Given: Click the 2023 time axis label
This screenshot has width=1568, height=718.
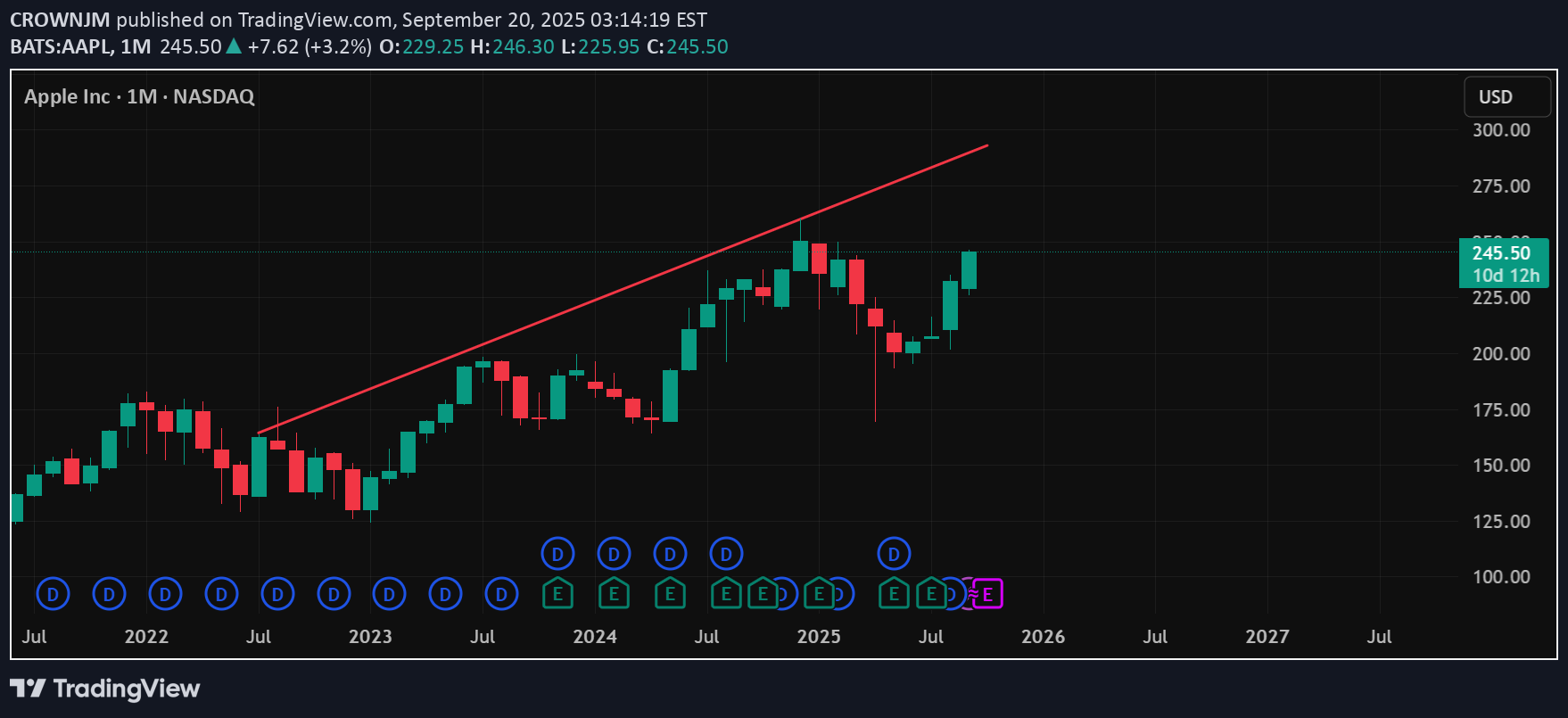Looking at the screenshot, I should coord(370,637).
